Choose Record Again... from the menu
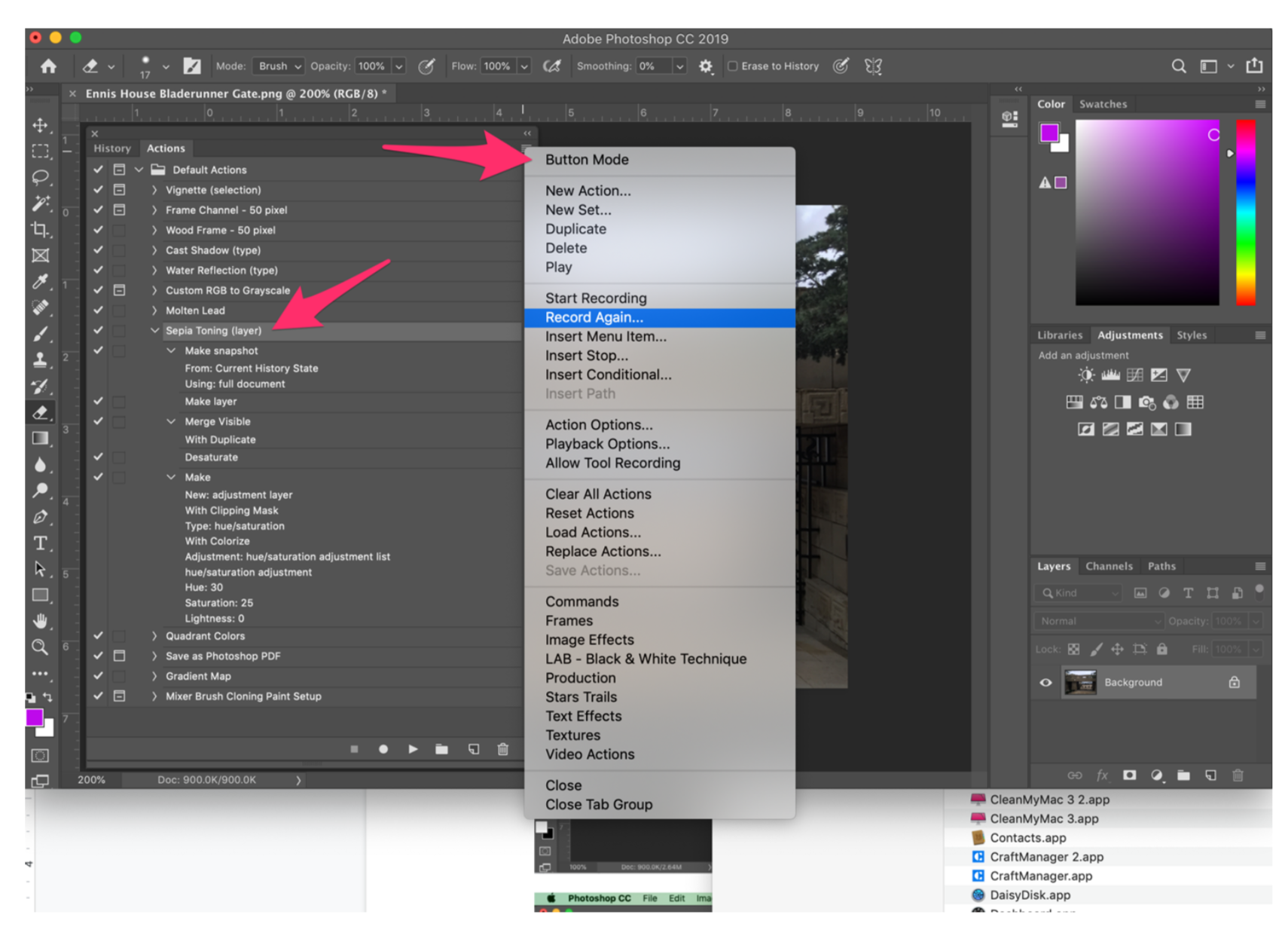The width and height of the screenshot is (1288, 948). tap(660, 317)
